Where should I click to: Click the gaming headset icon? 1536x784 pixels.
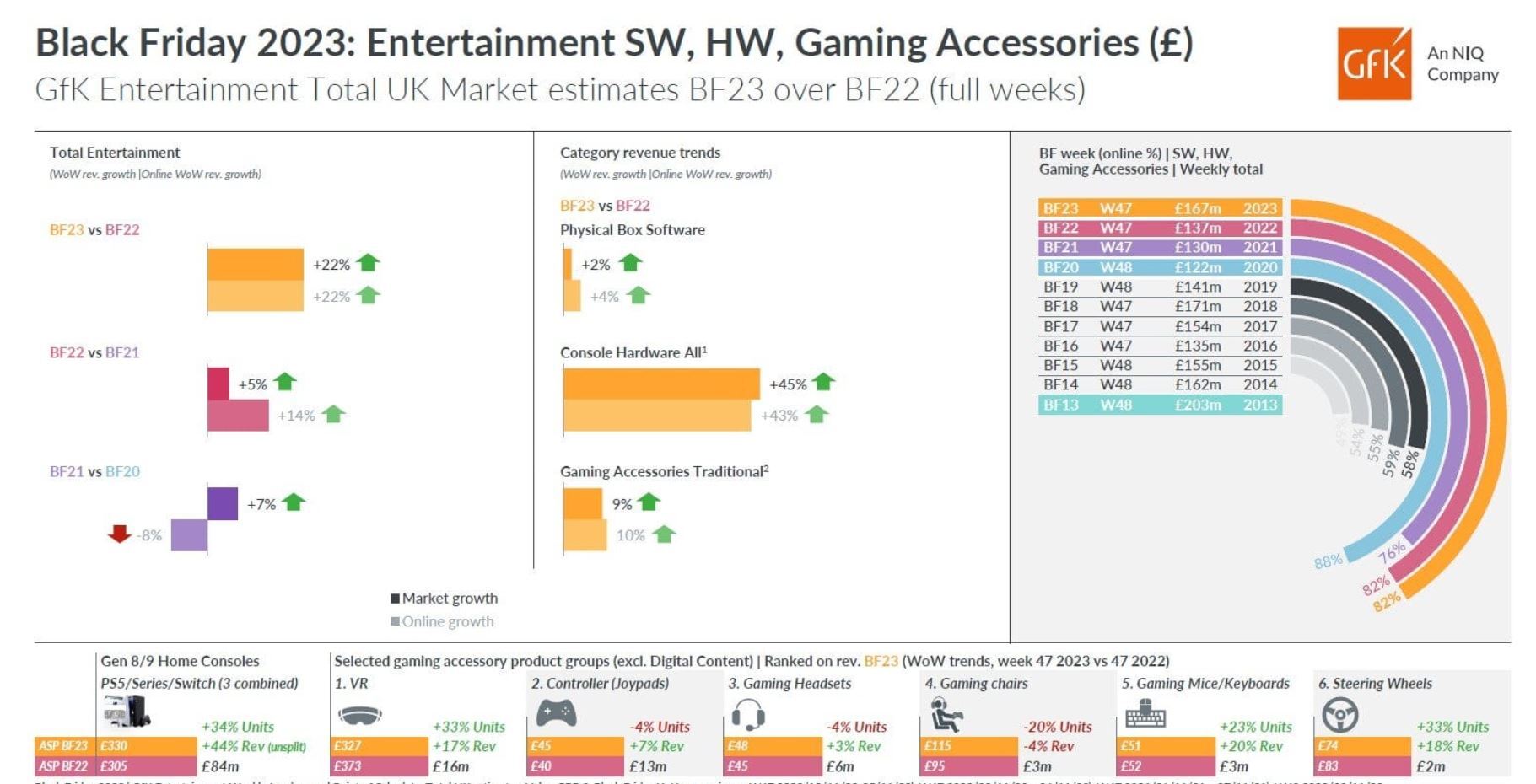[x=748, y=715]
